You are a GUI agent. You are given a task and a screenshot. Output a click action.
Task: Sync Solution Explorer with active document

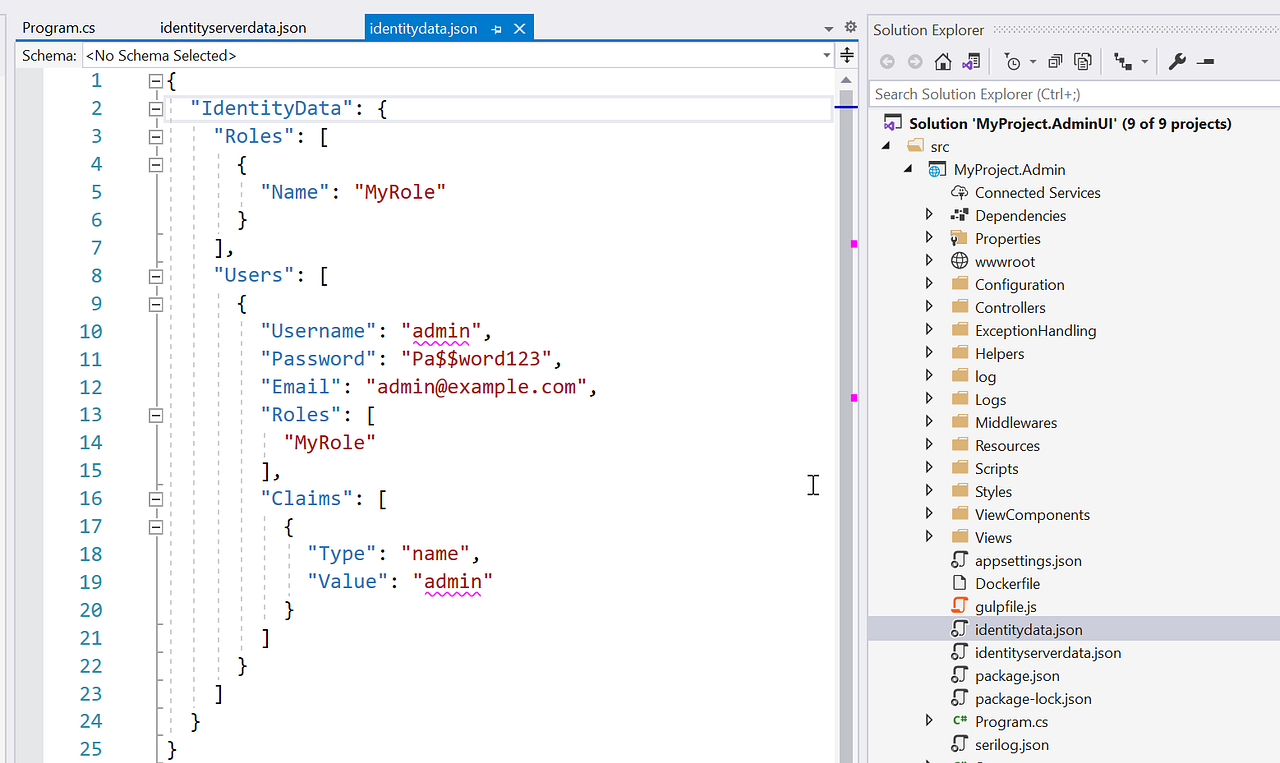tap(973, 61)
